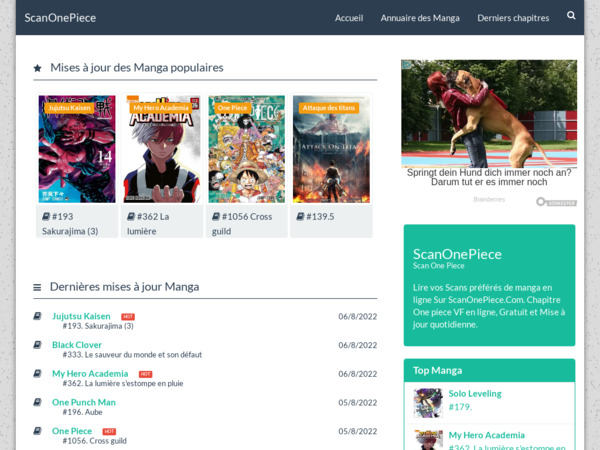Open My Hero Academia in latest updates list

(x=90, y=373)
